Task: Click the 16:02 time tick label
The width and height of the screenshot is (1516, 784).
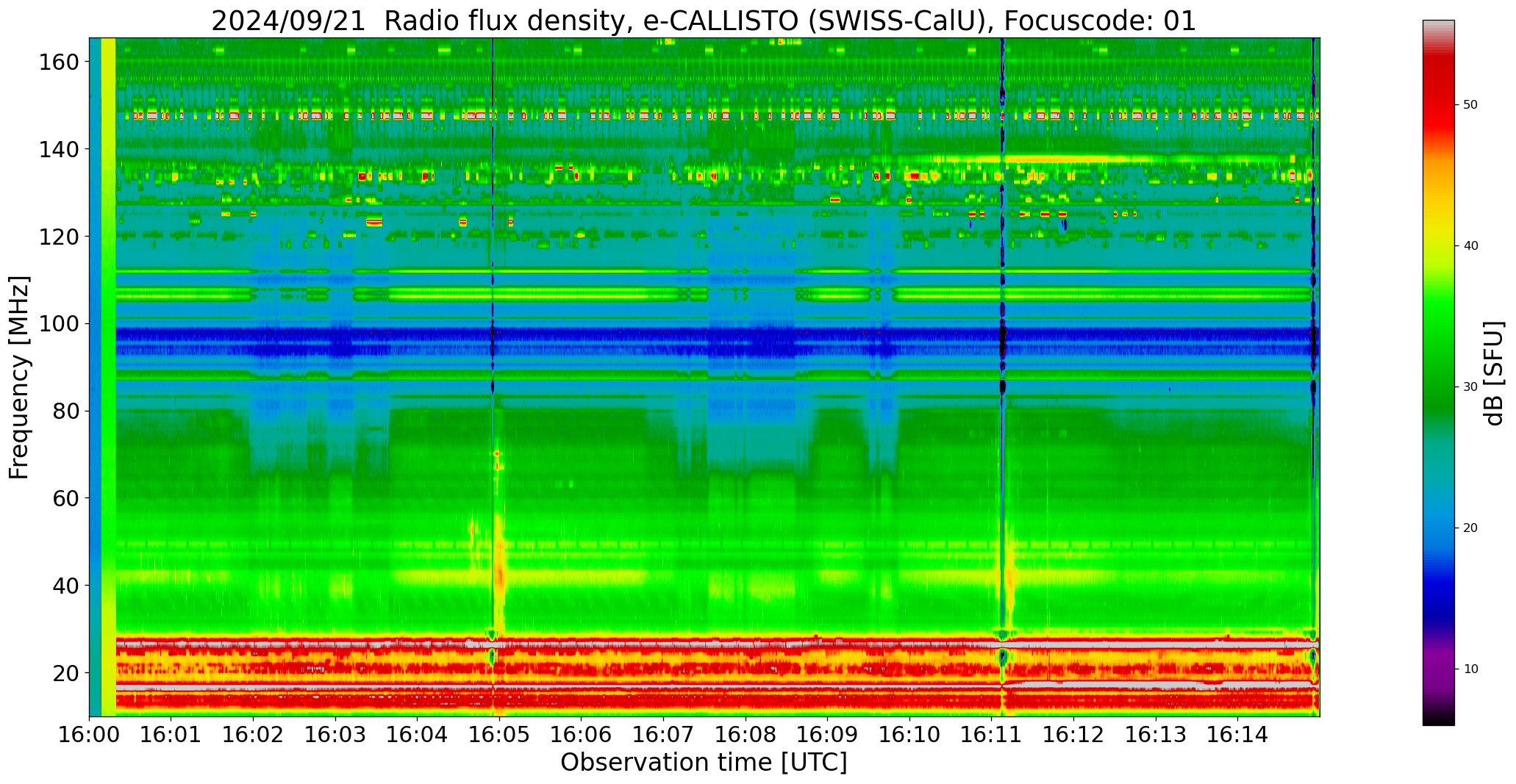Action: pos(254,733)
